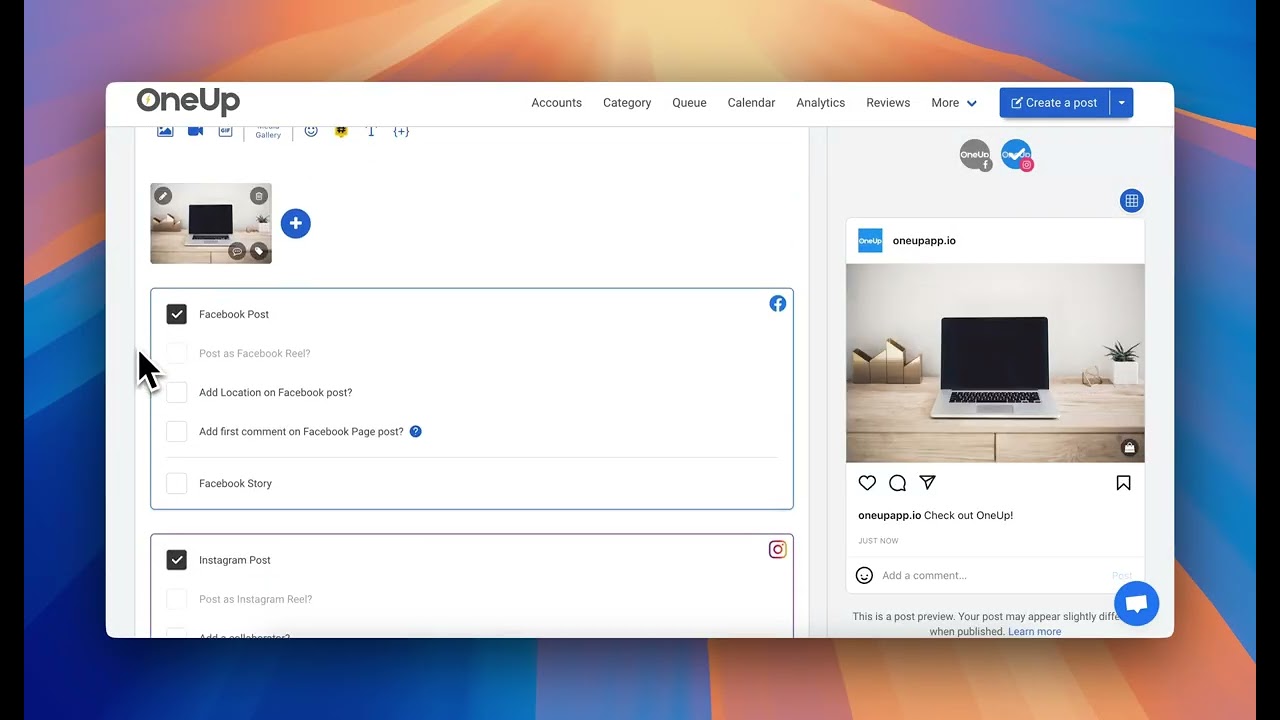This screenshot has width=1280, height=720.
Task: Enable Add first comment on Facebook Page post
Action: coord(177,432)
